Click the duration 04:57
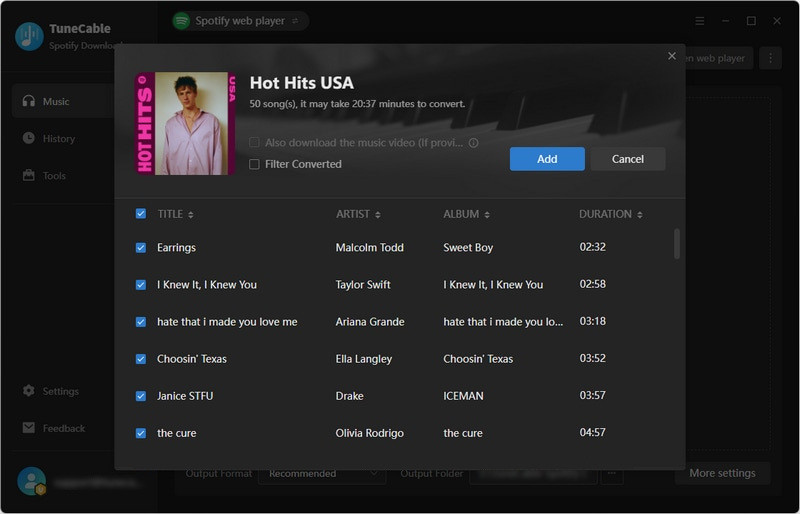This screenshot has height=514, width=800. (x=592, y=432)
